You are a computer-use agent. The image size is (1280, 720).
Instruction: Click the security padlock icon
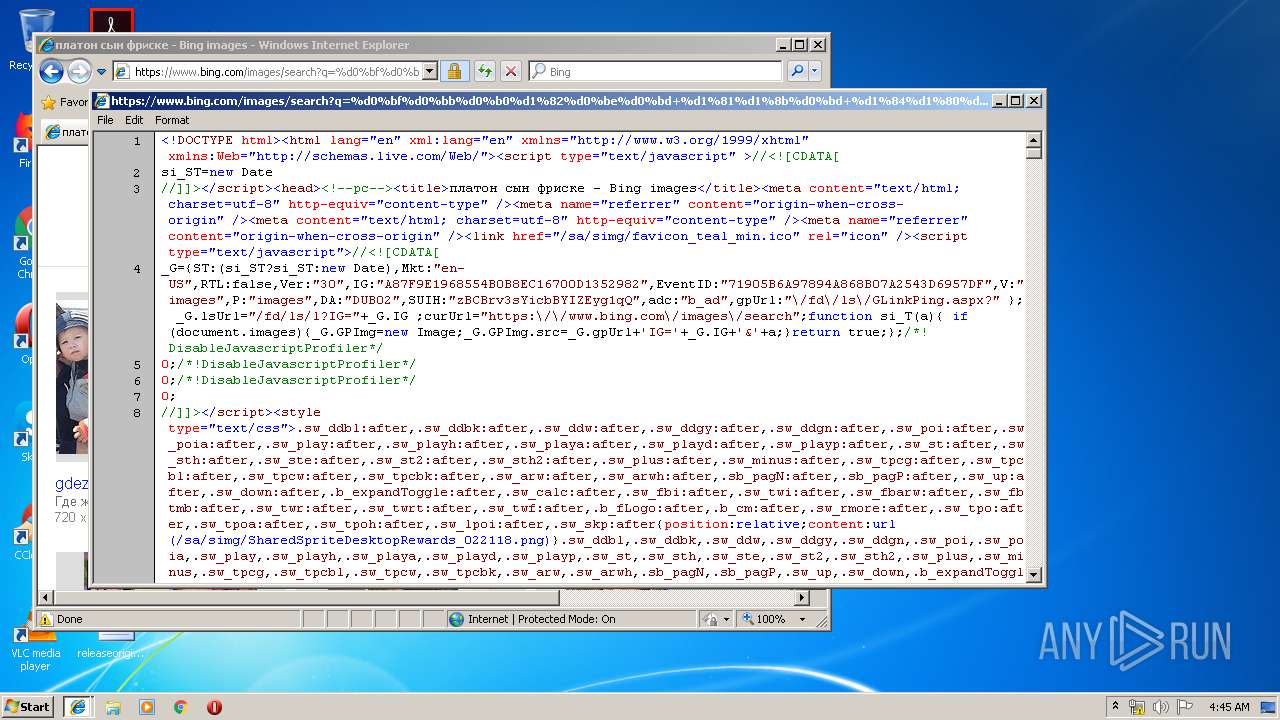tap(454, 71)
